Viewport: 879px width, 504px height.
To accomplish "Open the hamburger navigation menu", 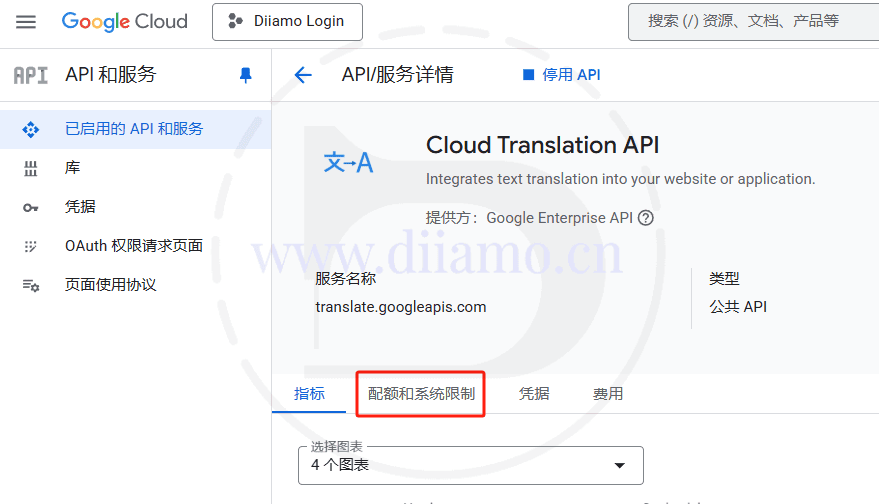I will click(26, 21).
